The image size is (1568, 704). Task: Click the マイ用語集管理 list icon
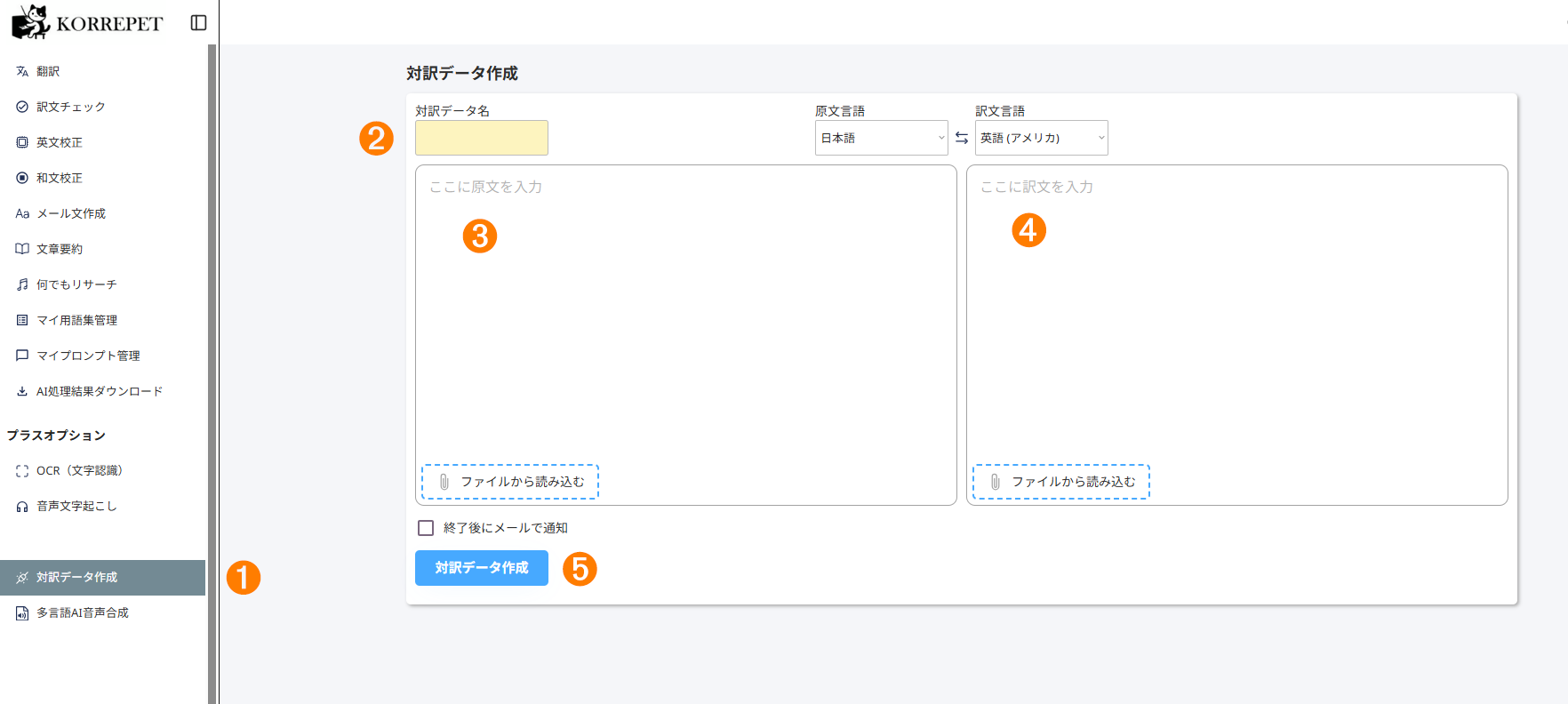(x=22, y=320)
